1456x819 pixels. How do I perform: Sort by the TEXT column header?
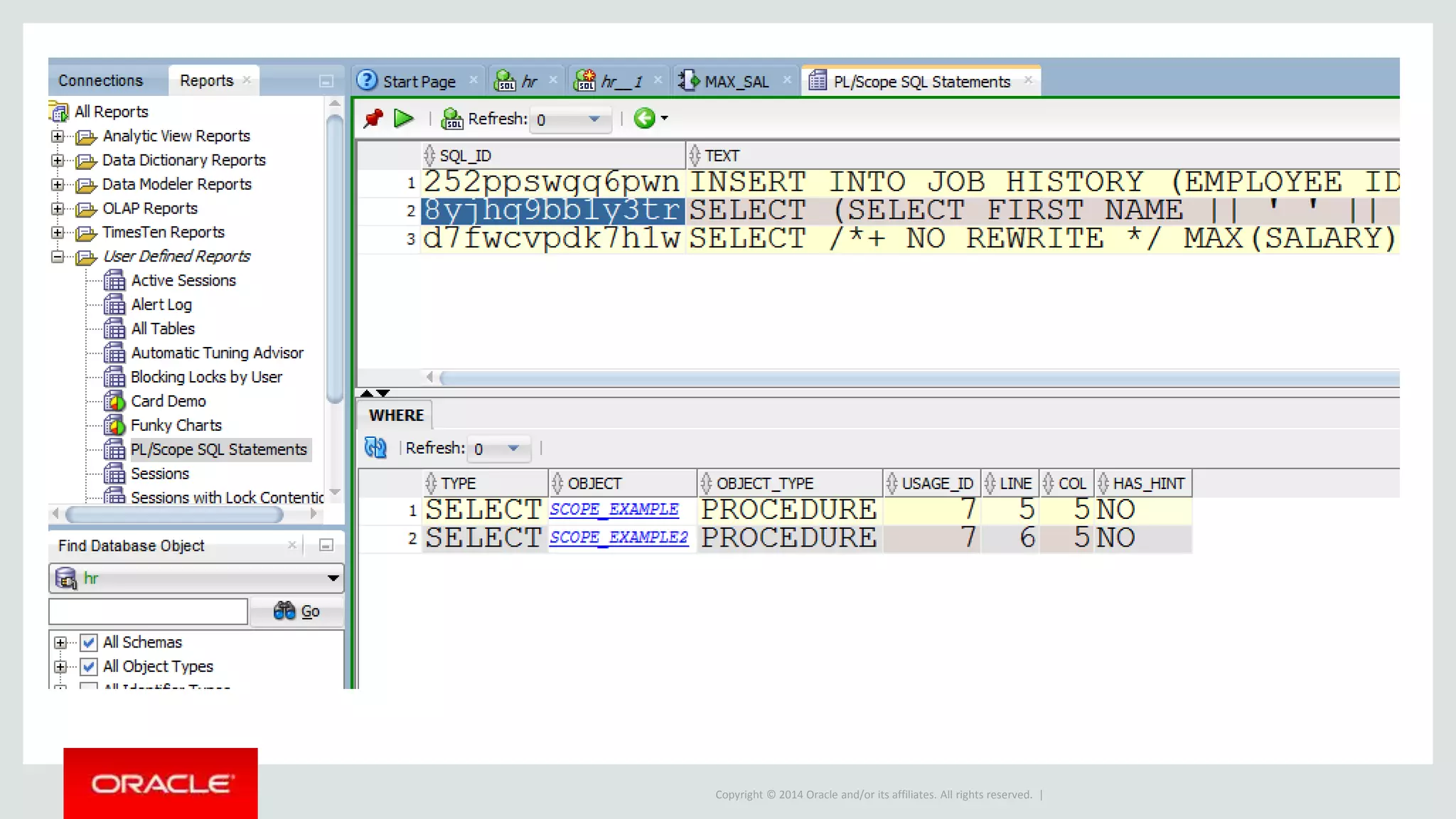pos(1042,156)
